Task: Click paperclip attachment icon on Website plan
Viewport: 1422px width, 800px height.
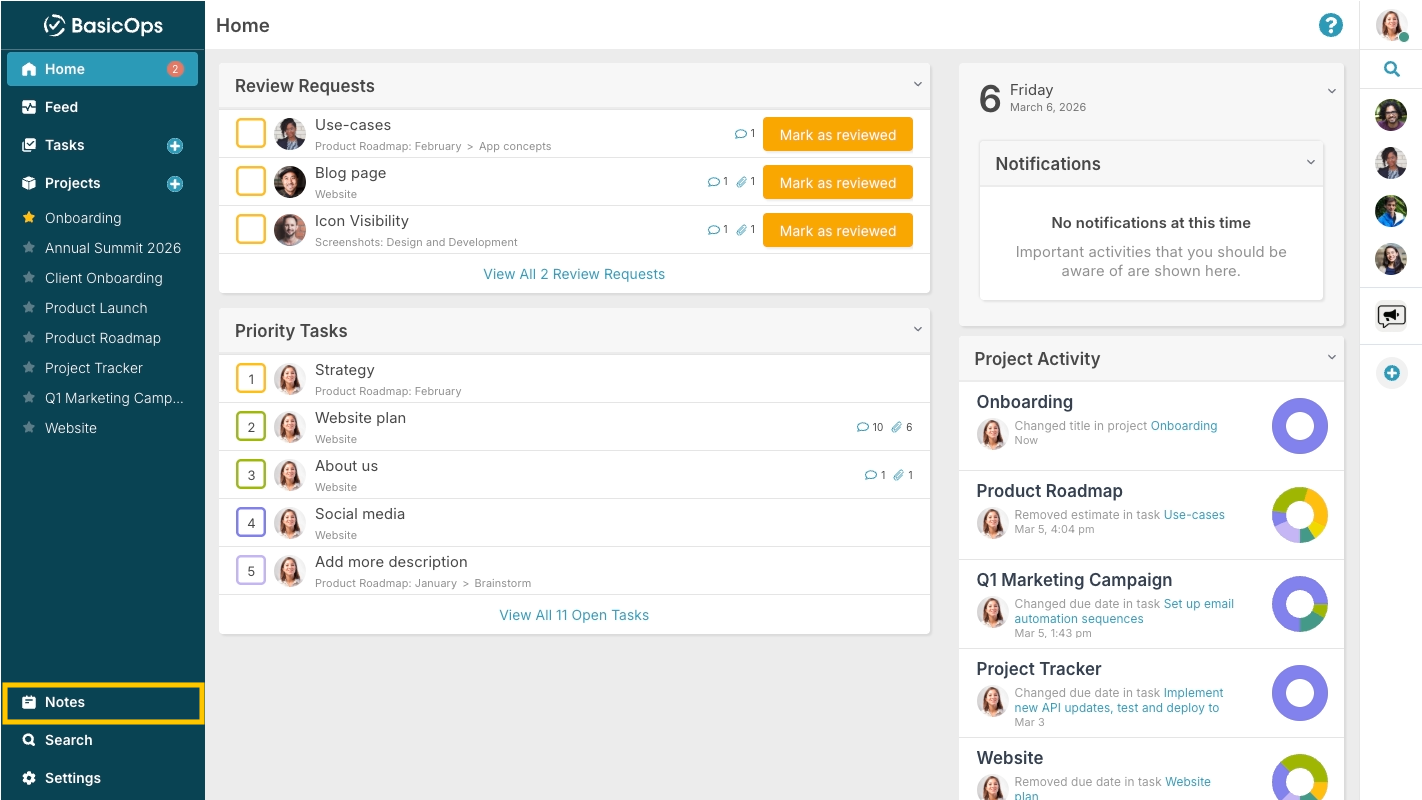Action: [897, 427]
